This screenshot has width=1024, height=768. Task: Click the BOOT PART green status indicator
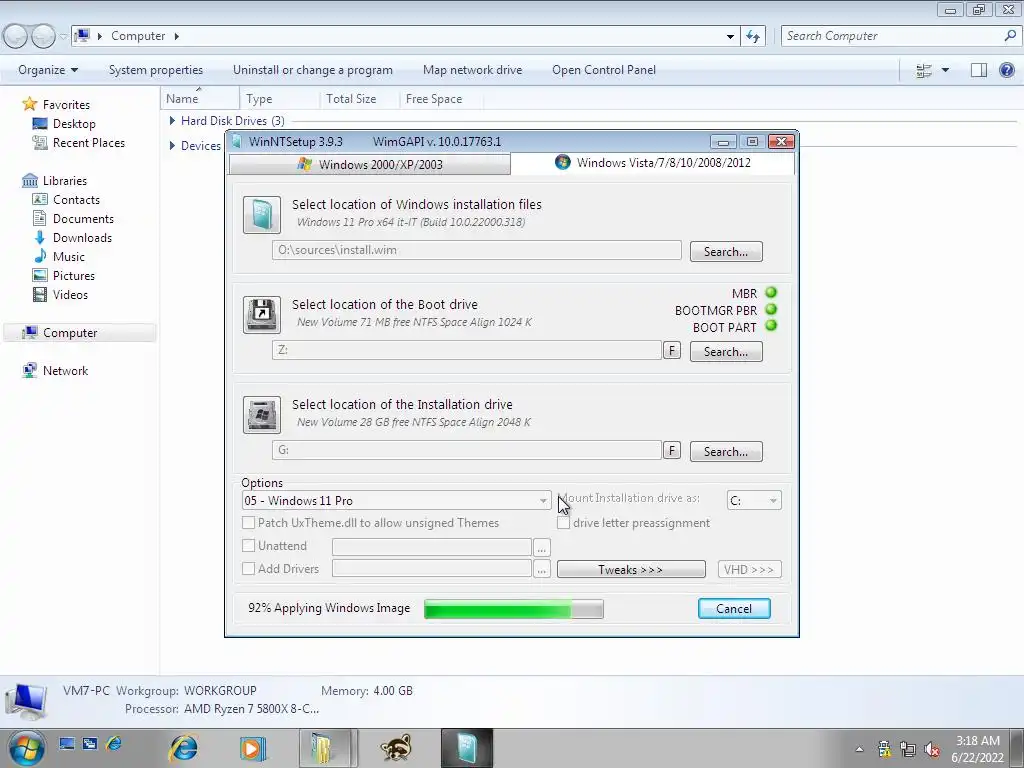(x=771, y=326)
